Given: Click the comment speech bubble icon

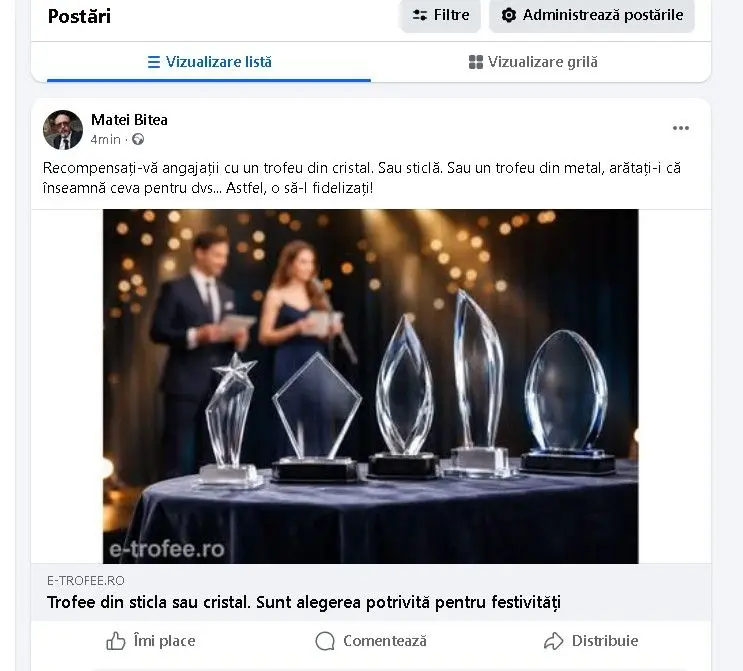Looking at the screenshot, I should 325,641.
